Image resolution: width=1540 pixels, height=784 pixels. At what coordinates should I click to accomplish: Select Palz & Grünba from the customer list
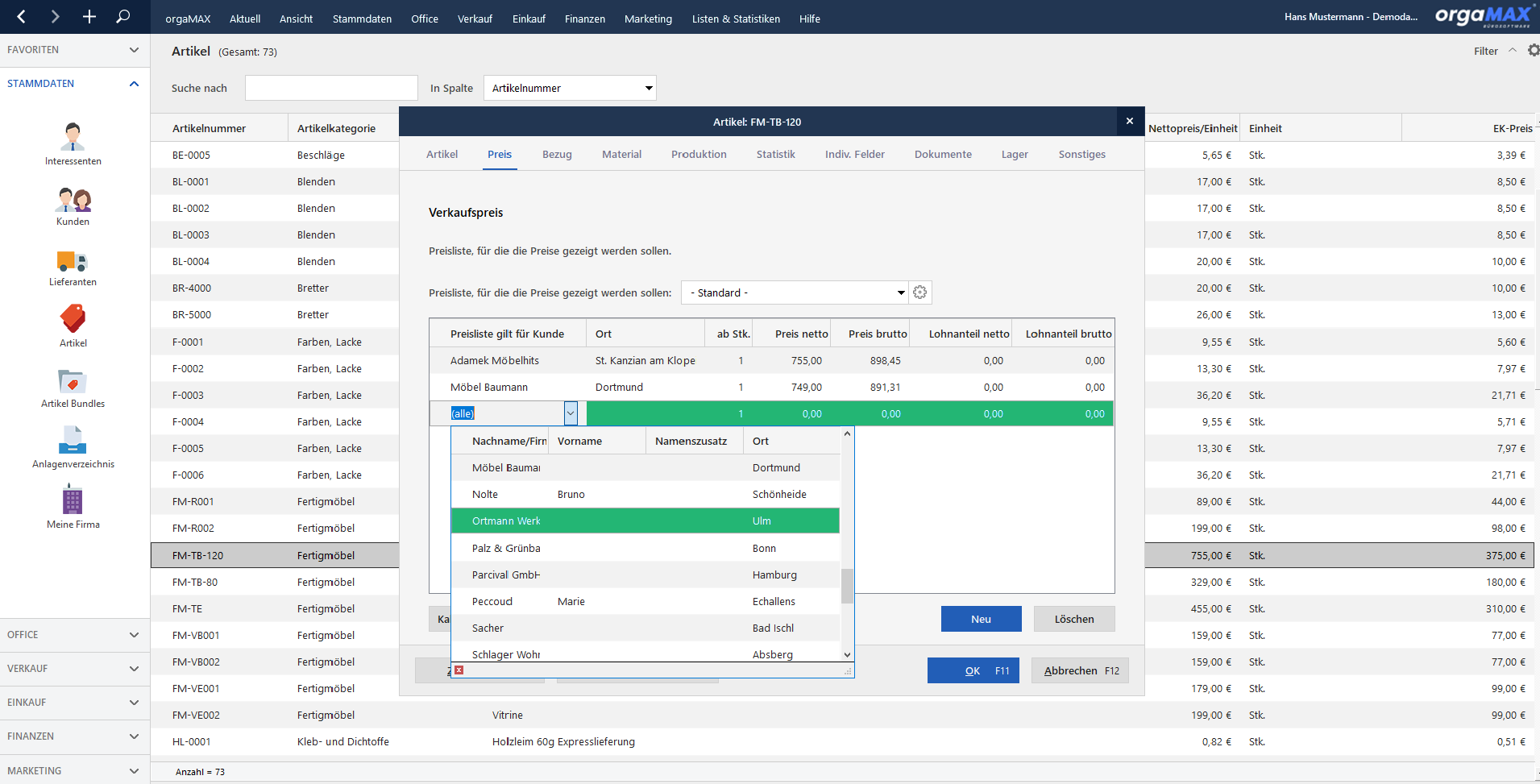point(645,548)
